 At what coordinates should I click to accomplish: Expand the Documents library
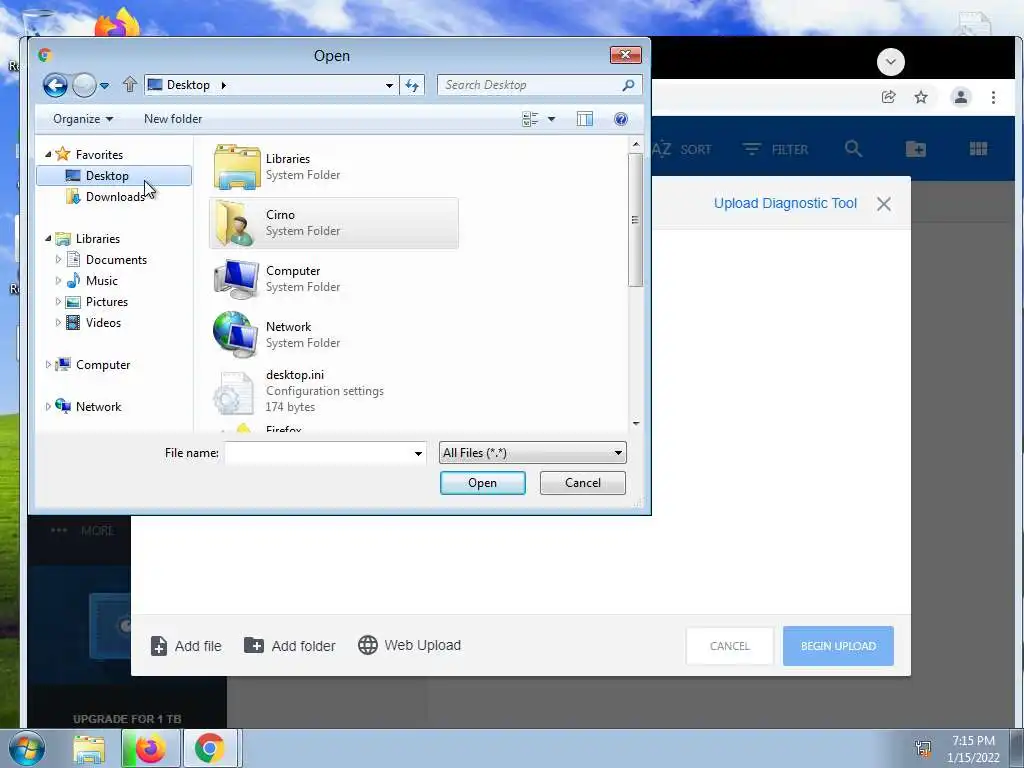click(x=58, y=260)
